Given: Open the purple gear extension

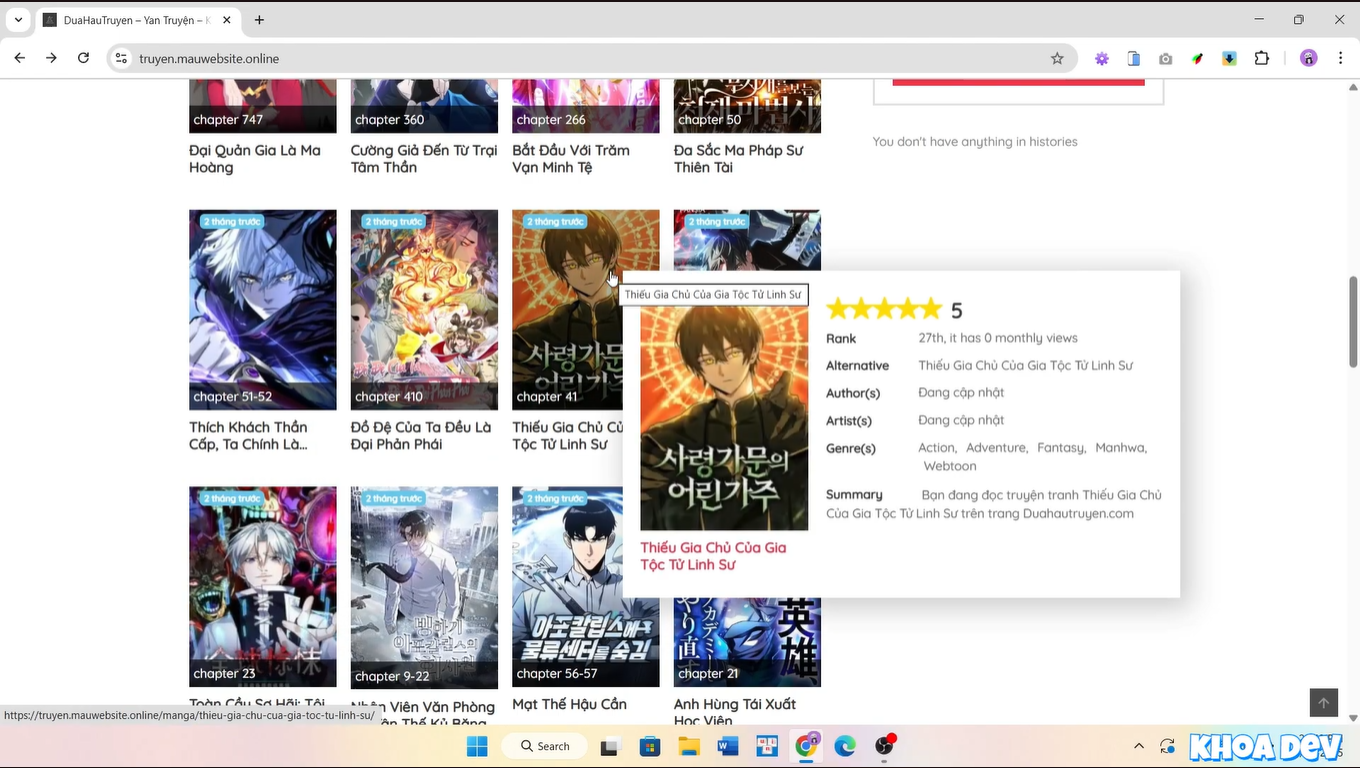Looking at the screenshot, I should click(1102, 58).
